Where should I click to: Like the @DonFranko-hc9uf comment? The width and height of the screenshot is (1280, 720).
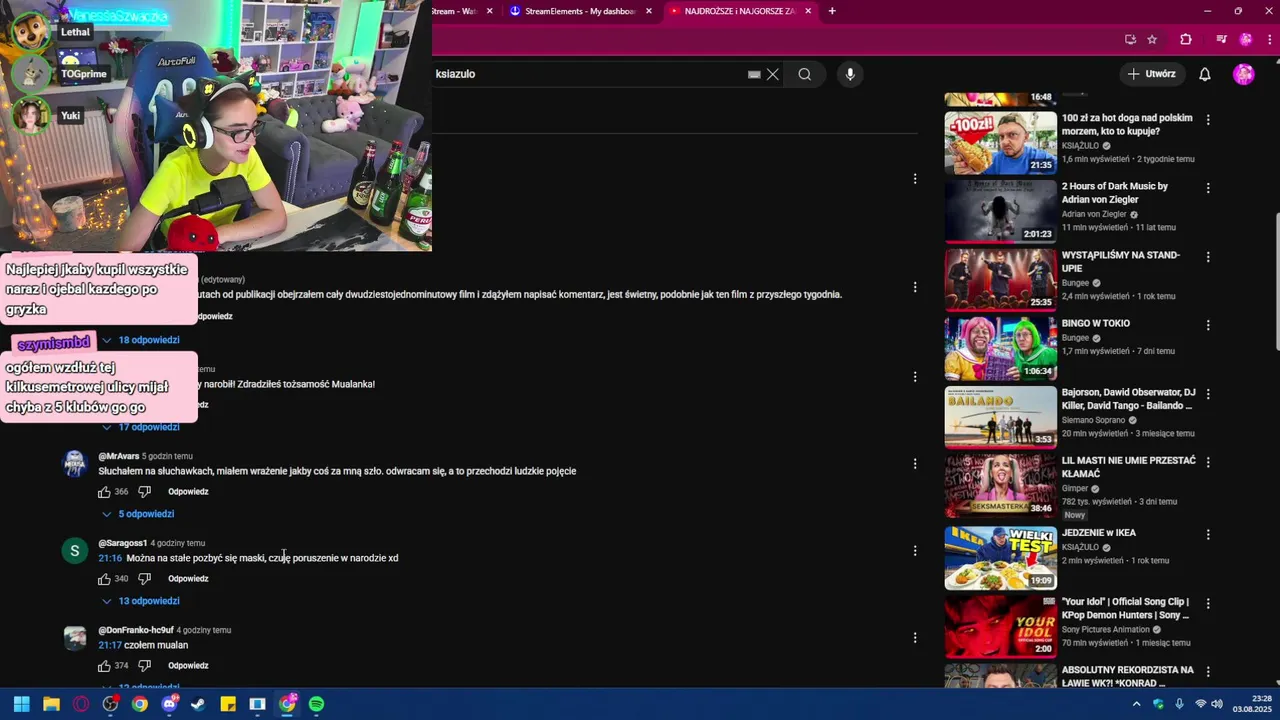(x=104, y=666)
